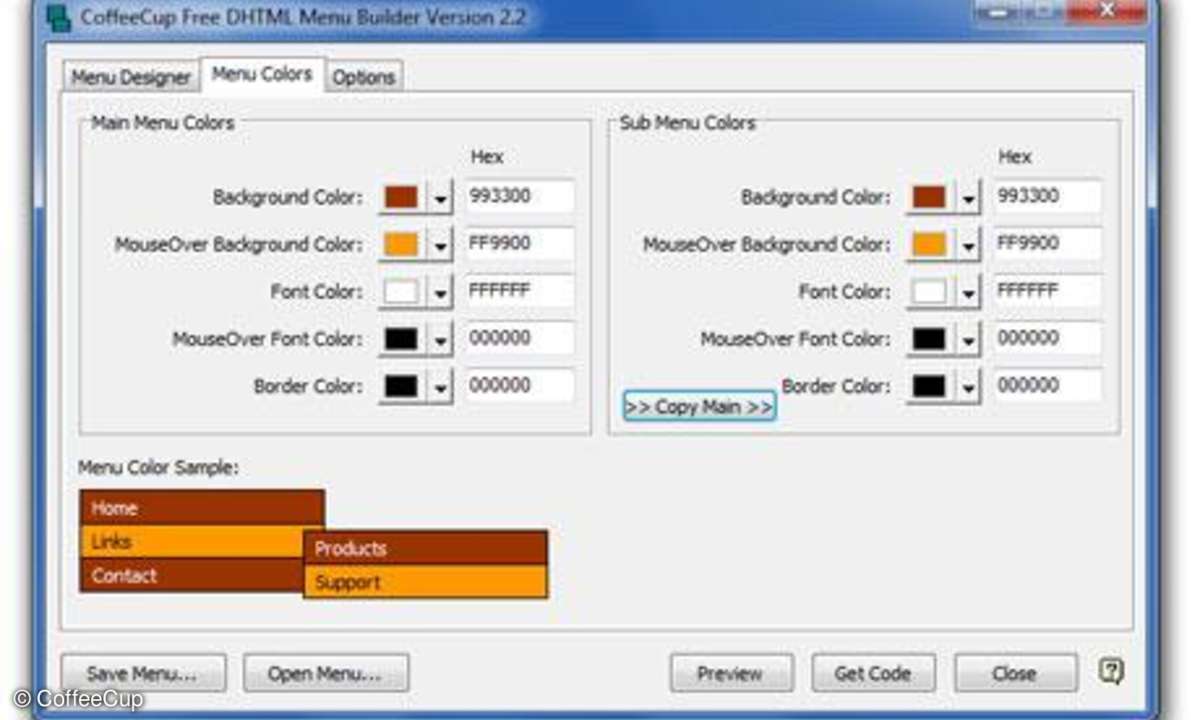Click Support in the sample submenu
1200x720 pixels.
tap(426, 582)
